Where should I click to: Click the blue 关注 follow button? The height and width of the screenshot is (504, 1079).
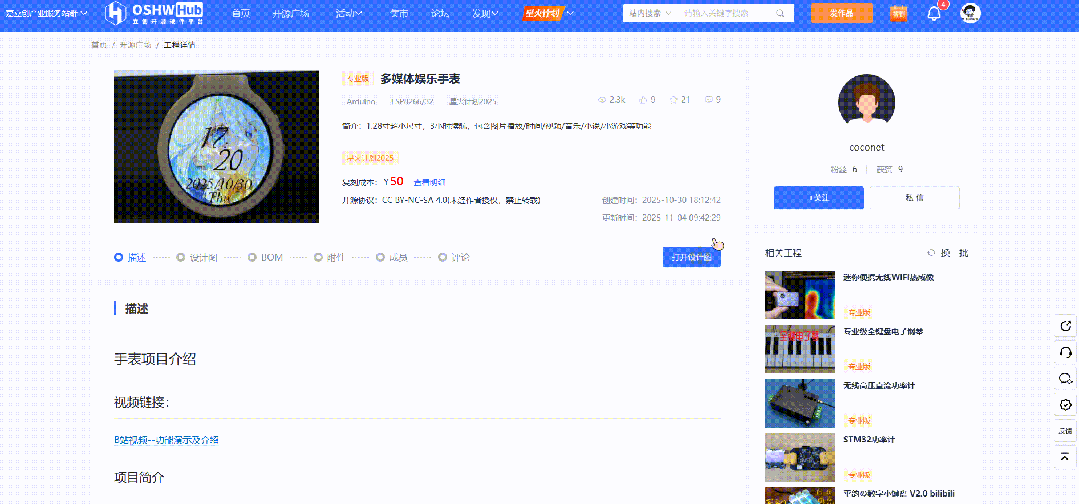(818, 198)
